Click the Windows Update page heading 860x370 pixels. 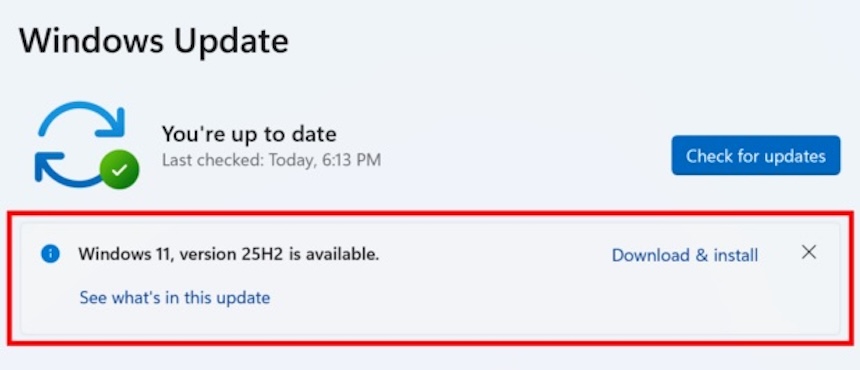(154, 40)
